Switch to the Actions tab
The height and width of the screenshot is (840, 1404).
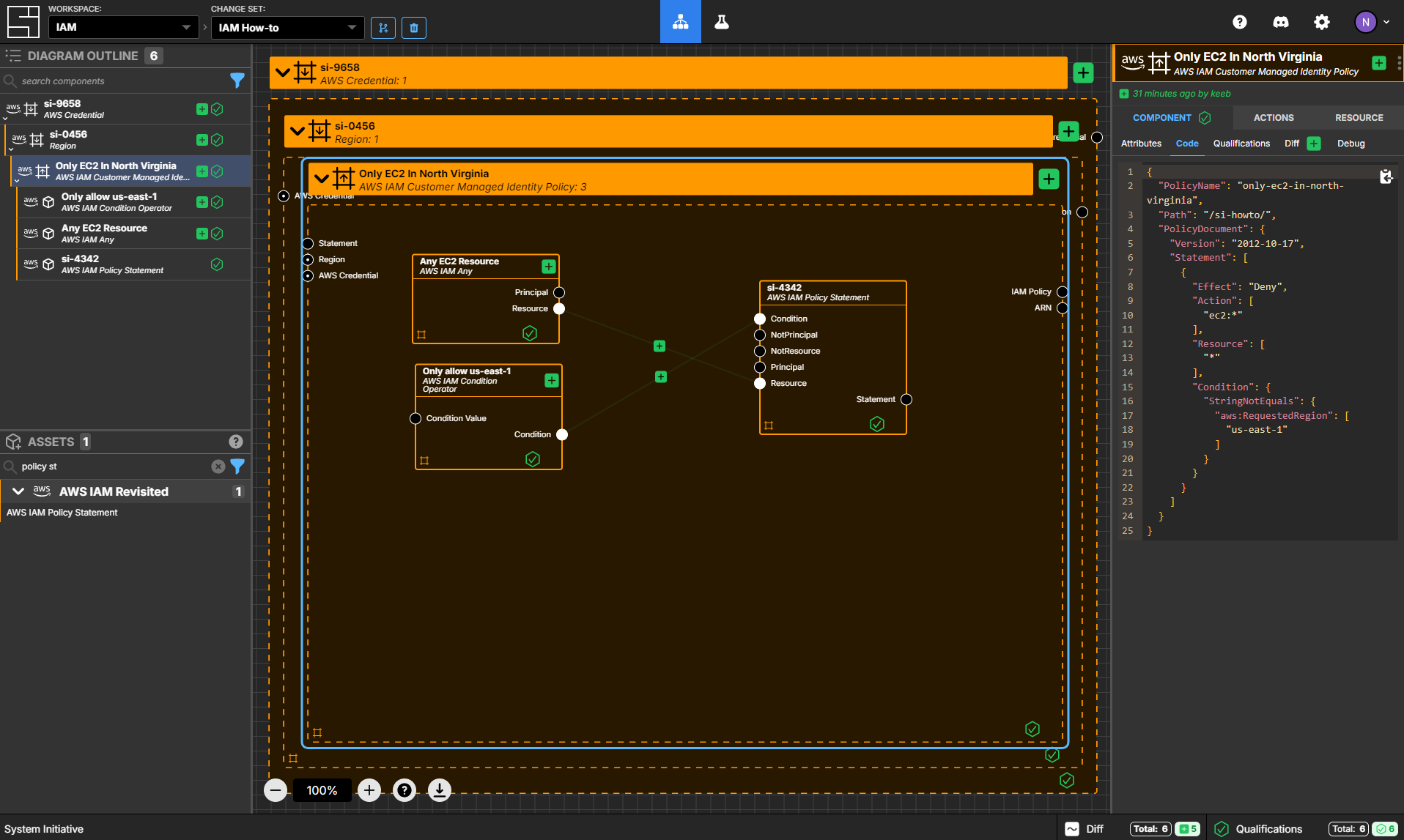pos(1274,117)
